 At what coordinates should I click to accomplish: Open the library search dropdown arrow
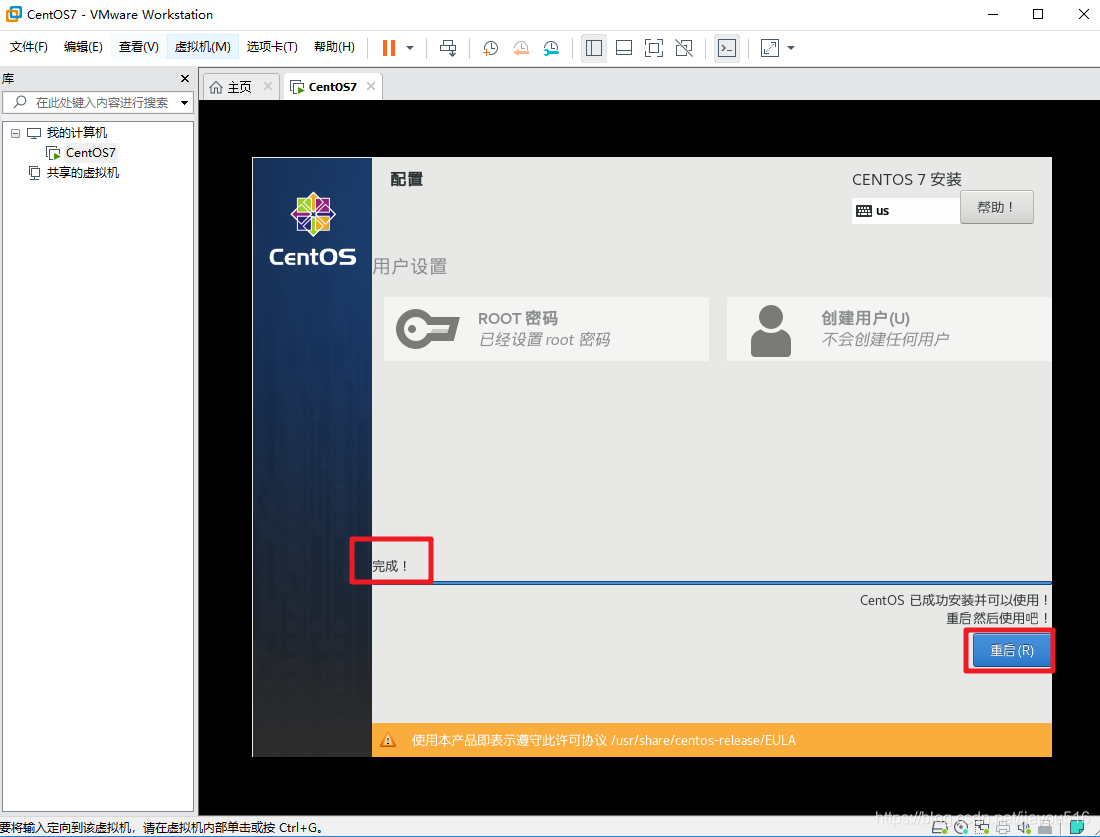tap(185, 103)
